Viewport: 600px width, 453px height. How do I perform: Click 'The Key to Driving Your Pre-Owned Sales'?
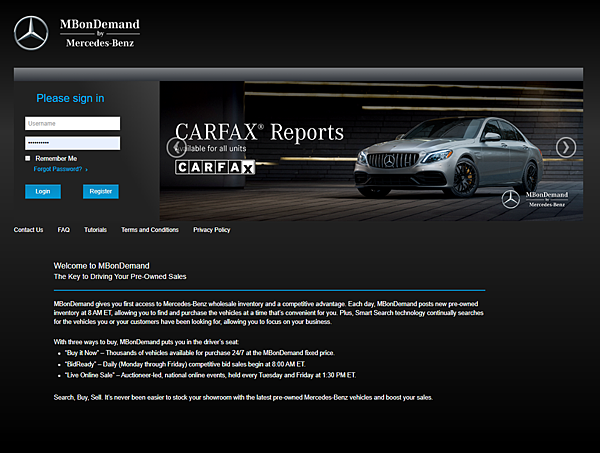[x=120, y=277]
